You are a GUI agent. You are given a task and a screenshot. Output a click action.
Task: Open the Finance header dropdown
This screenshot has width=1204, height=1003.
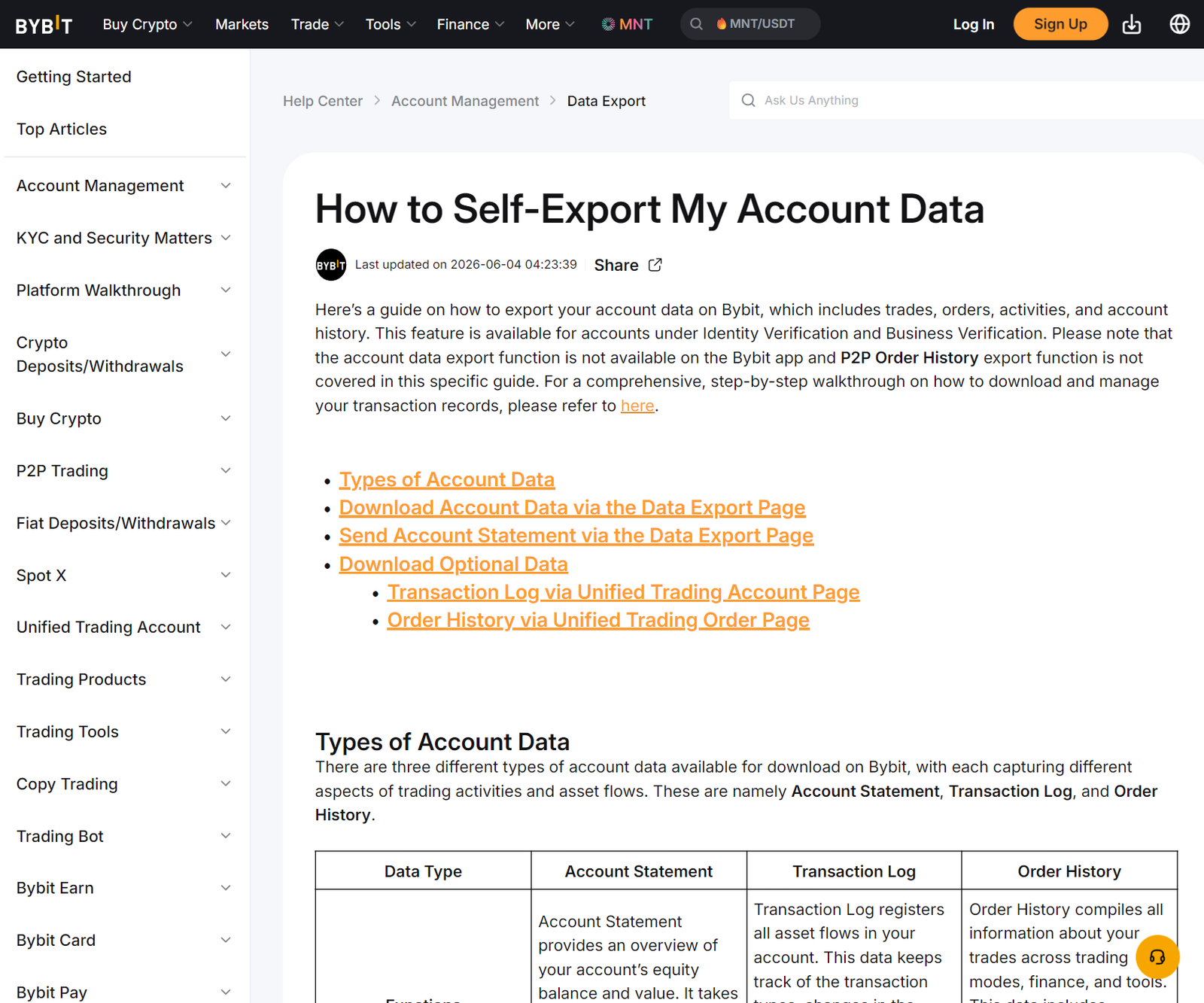click(x=470, y=24)
